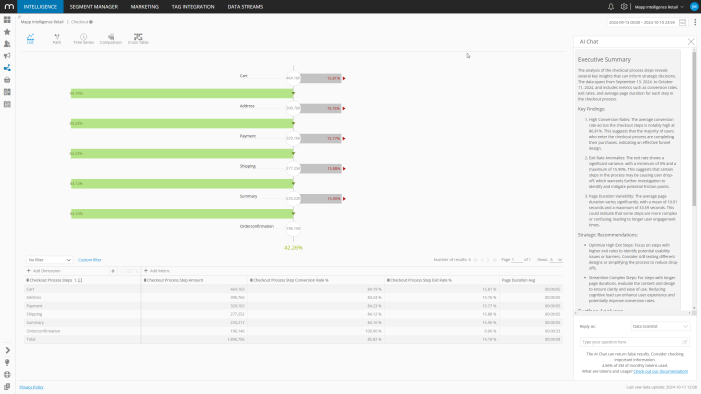Image resolution: width=701 pixels, height=394 pixels.
Task: Click the lightbulb icon in the sidebar
Action: (x=7, y=362)
